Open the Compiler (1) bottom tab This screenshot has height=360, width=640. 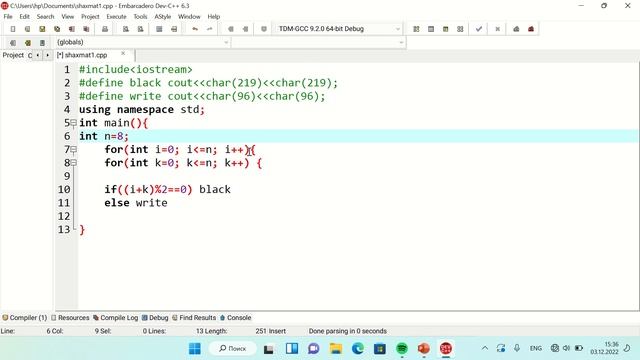[24, 318]
